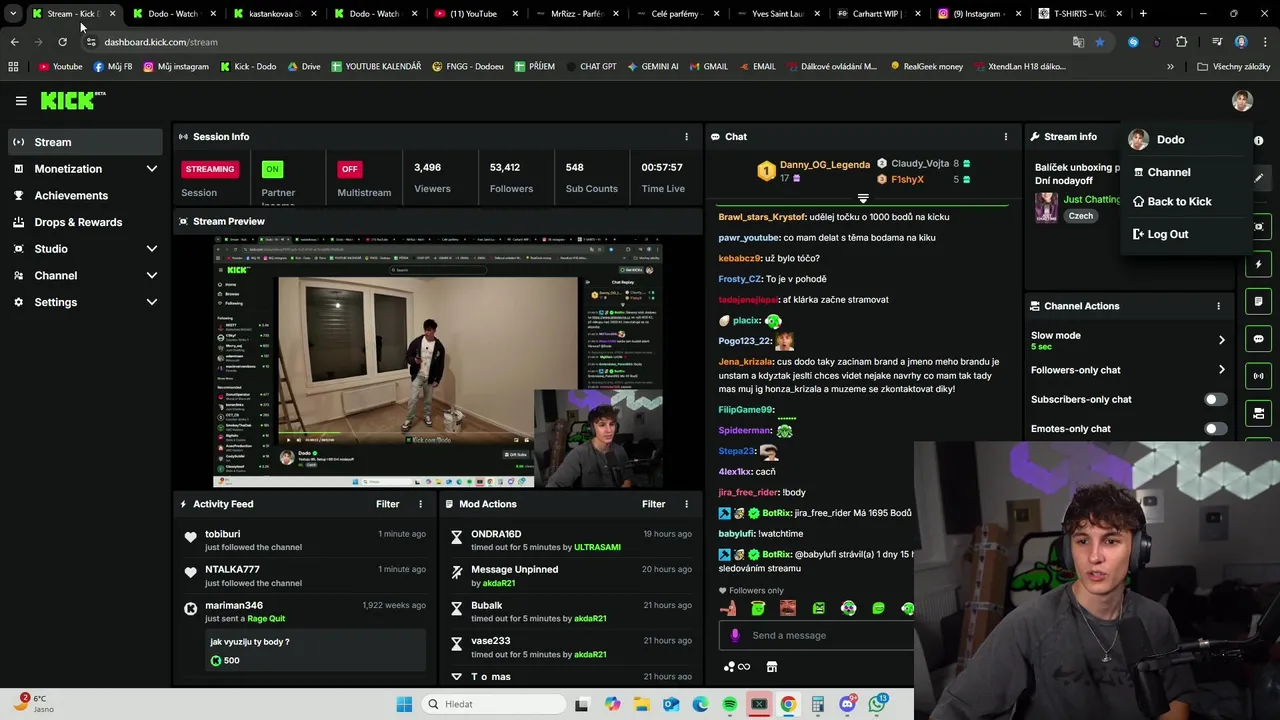The image size is (1280, 720).
Task: Toggle Multistream OFF badge
Action: [349, 169]
